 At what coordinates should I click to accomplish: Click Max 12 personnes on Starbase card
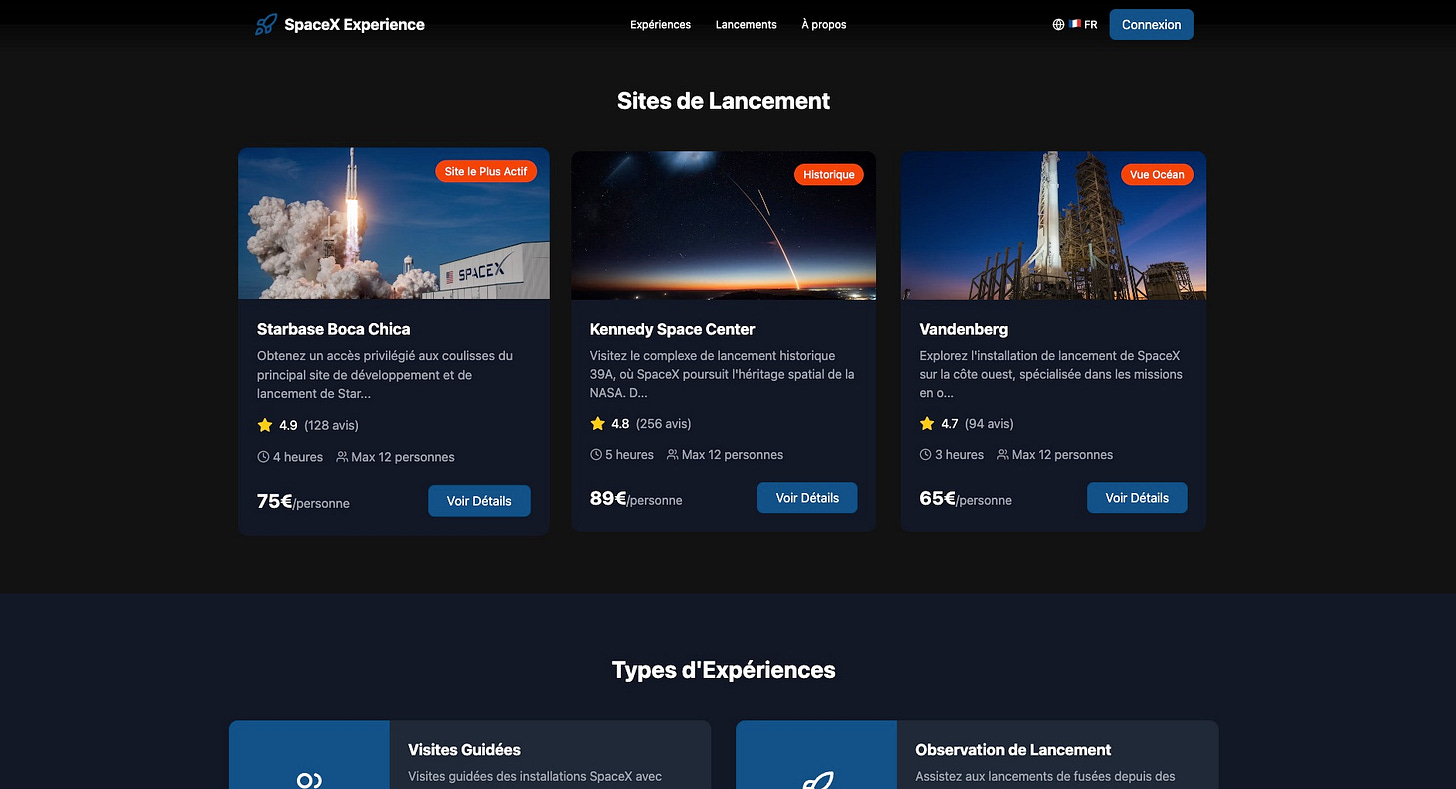pos(403,457)
